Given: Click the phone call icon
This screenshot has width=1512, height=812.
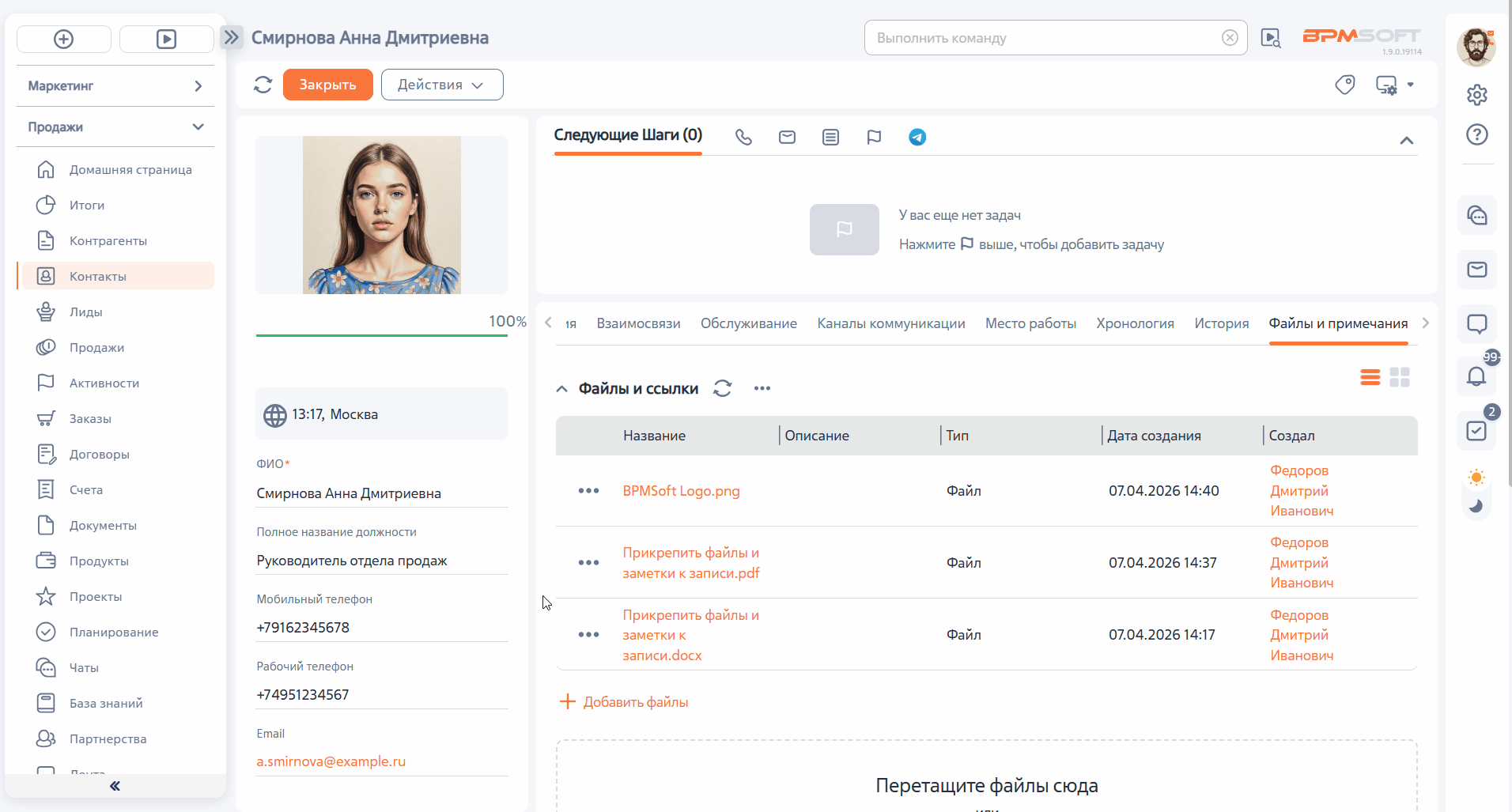Looking at the screenshot, I should [x=743, y=138].
